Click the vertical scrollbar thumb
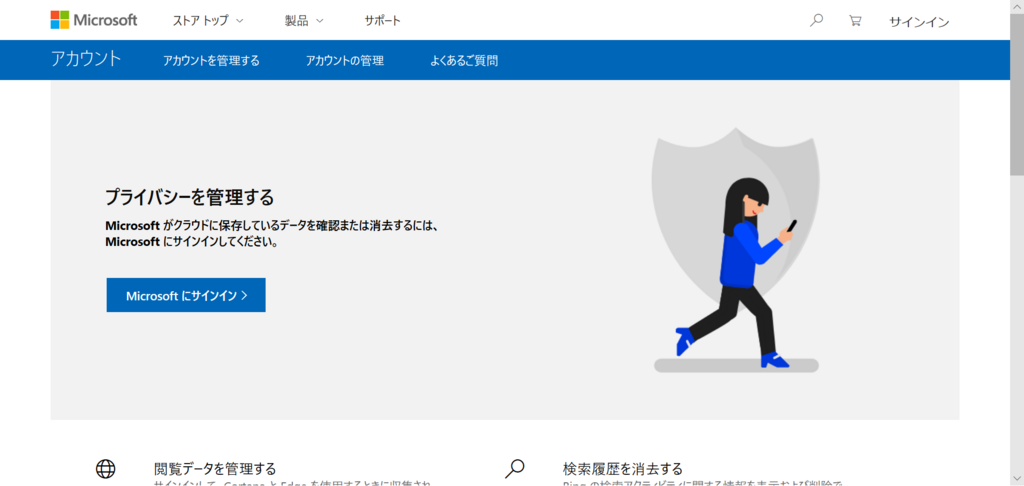 coord(1017,93)
